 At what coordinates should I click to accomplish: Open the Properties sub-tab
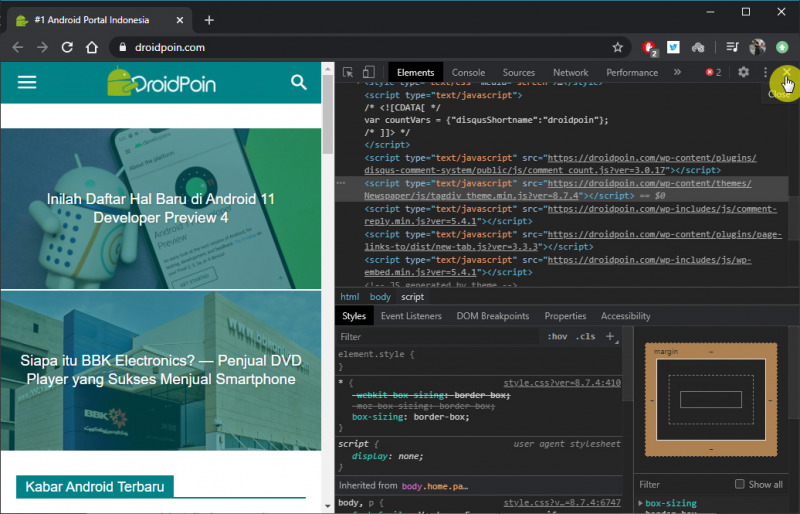point(565,316)
